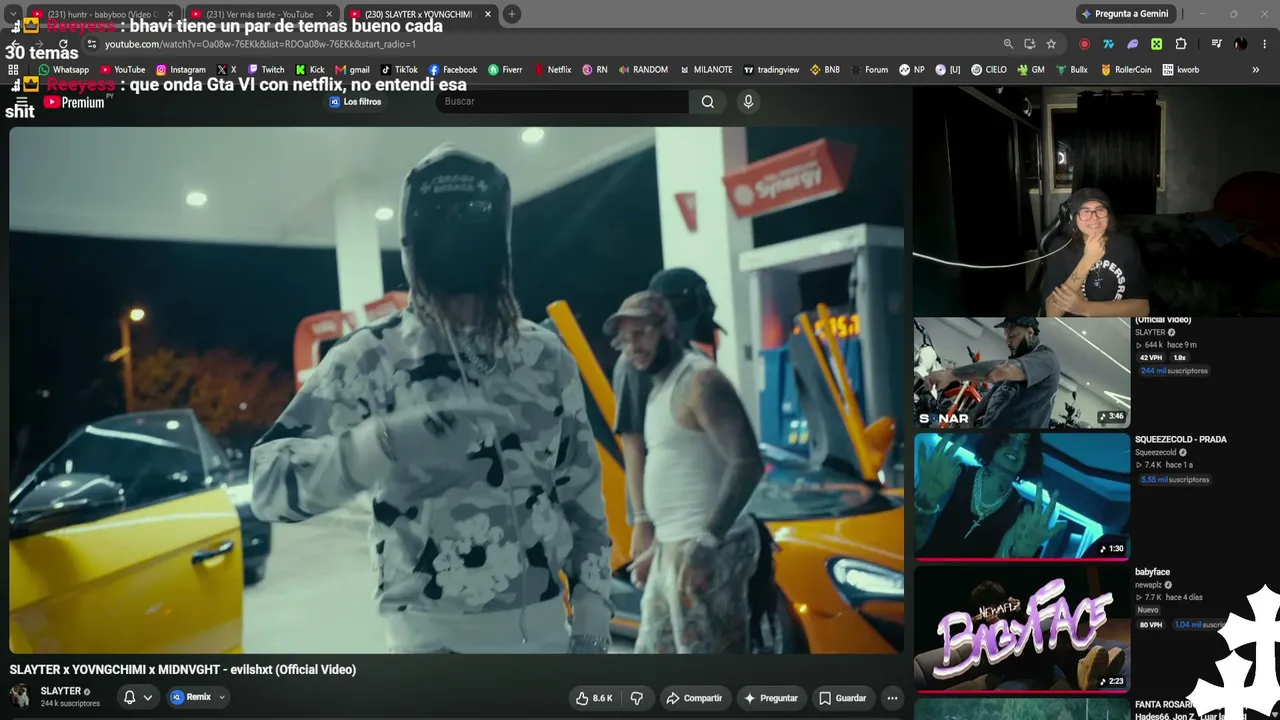Dislike the video with thumbs down
The width and height of the screenshot is (1280, 720).
(637, 698)
